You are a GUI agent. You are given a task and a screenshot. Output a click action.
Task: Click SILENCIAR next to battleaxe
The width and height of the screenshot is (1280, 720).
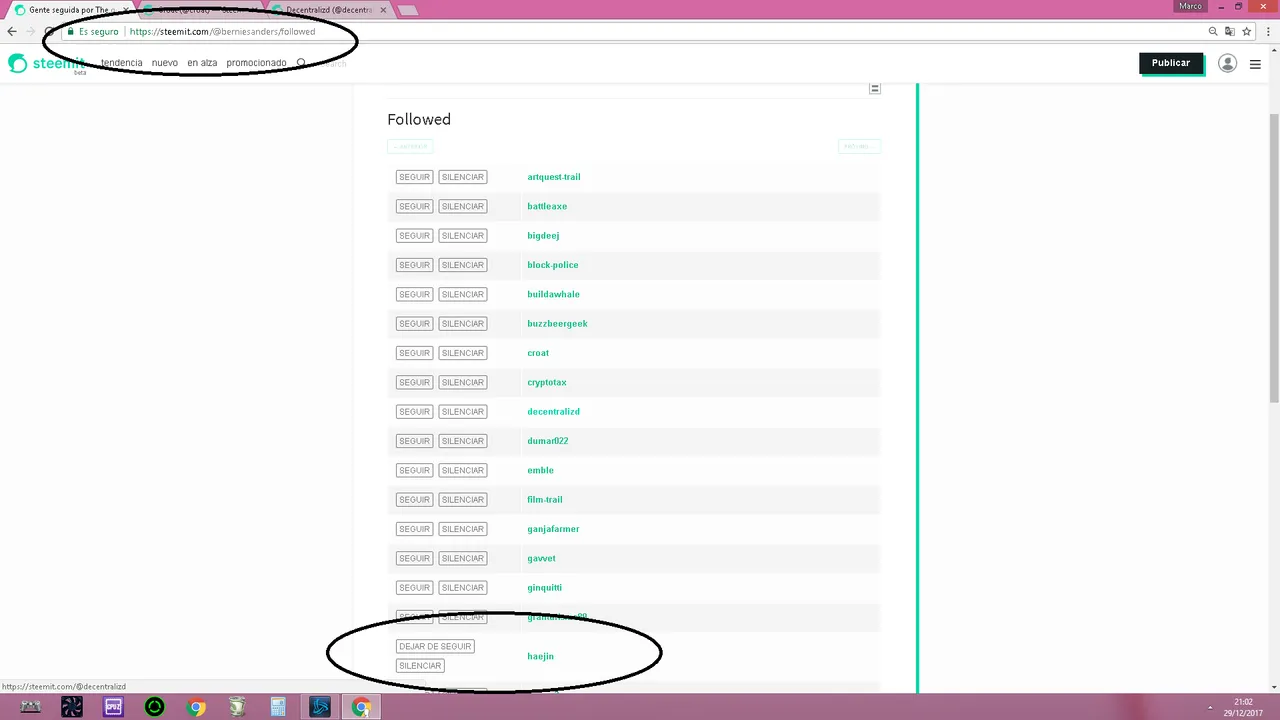click(463, 206)
